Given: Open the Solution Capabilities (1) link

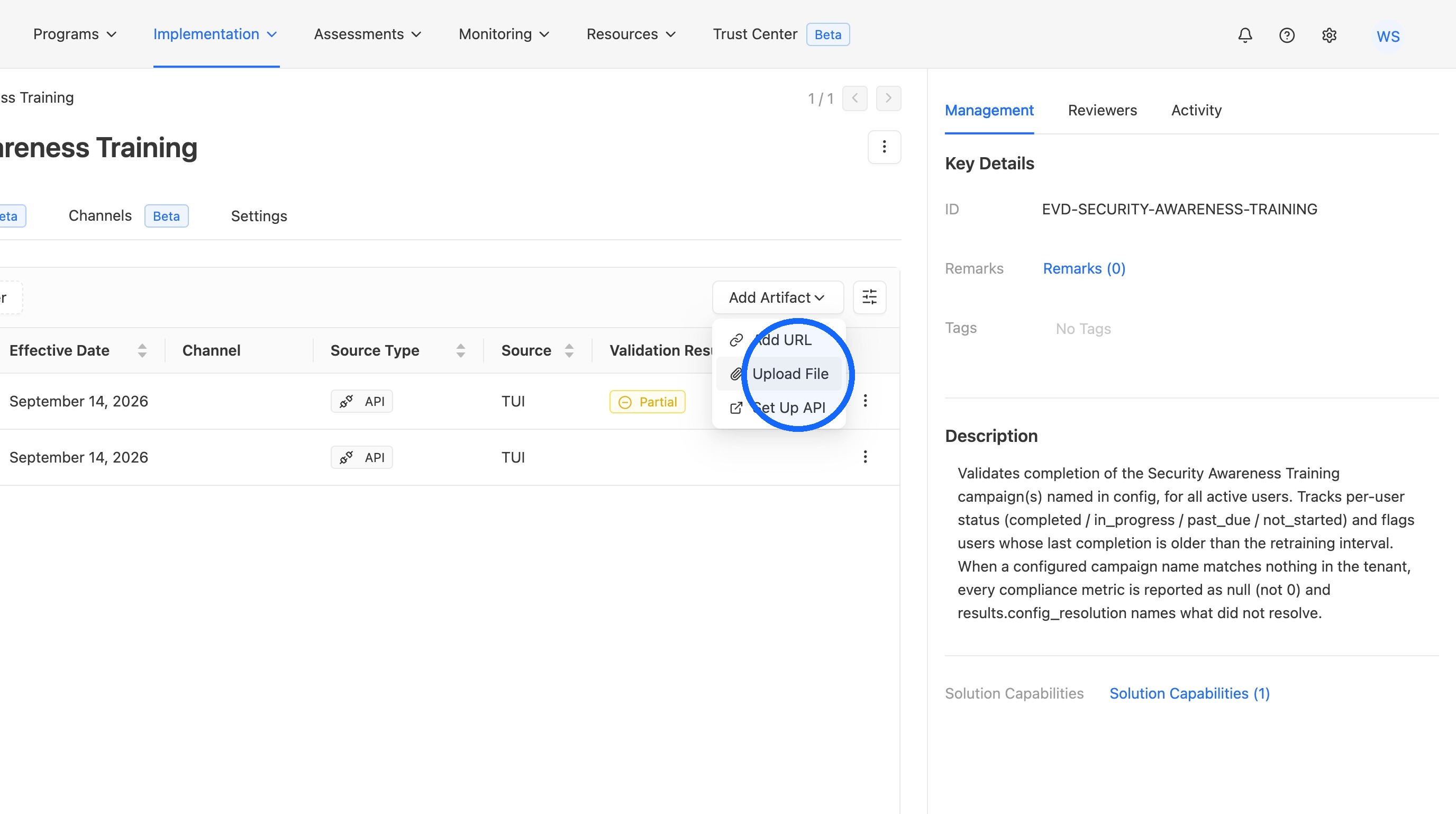Looking at the screenshot, I should (x=1189, y=694).
